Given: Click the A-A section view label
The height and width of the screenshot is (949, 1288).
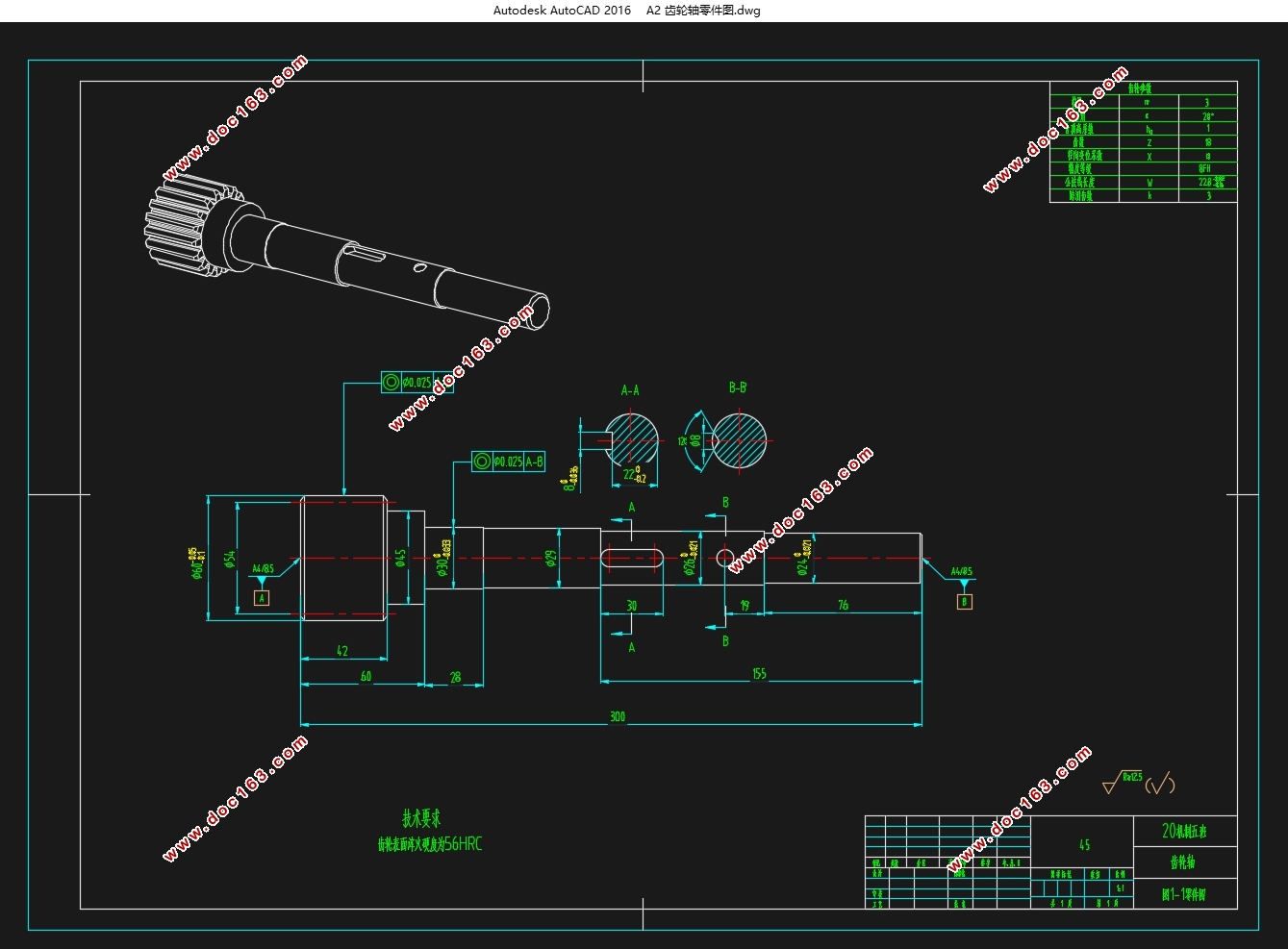Looking at the screenshot, I should coord(630,390).
